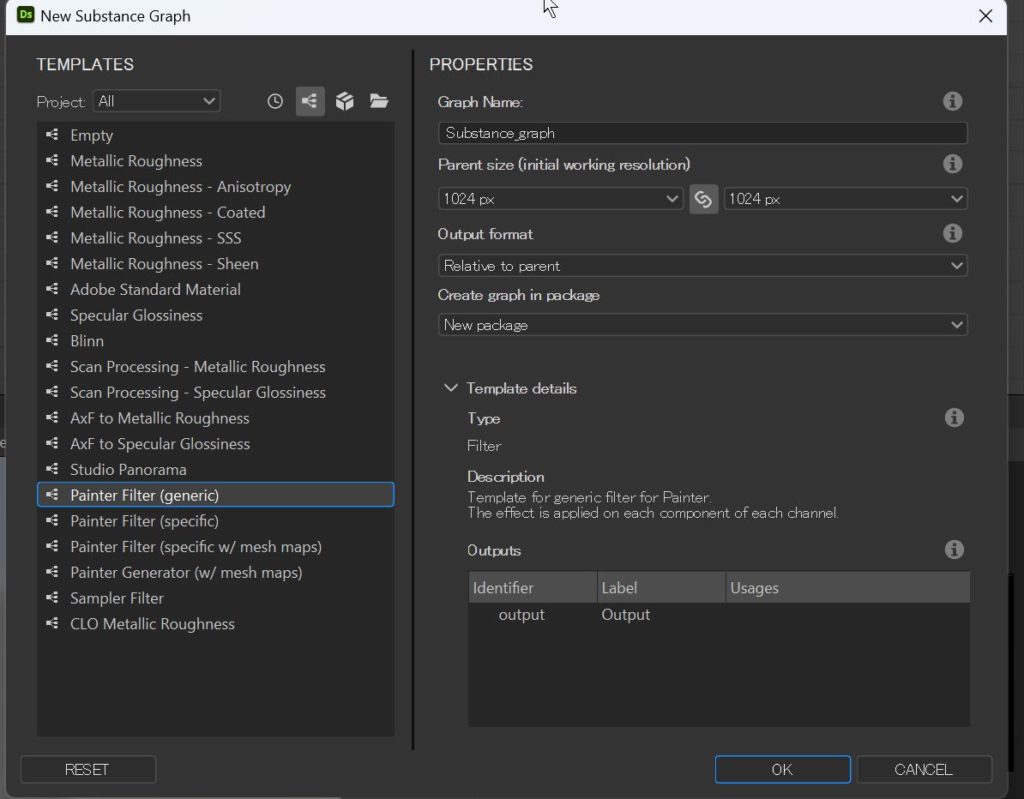Image resolution: width=1024 pixels, height=799 pixels.
Task: Click info icon beside Graph Name
Action: tap(953, 101)
